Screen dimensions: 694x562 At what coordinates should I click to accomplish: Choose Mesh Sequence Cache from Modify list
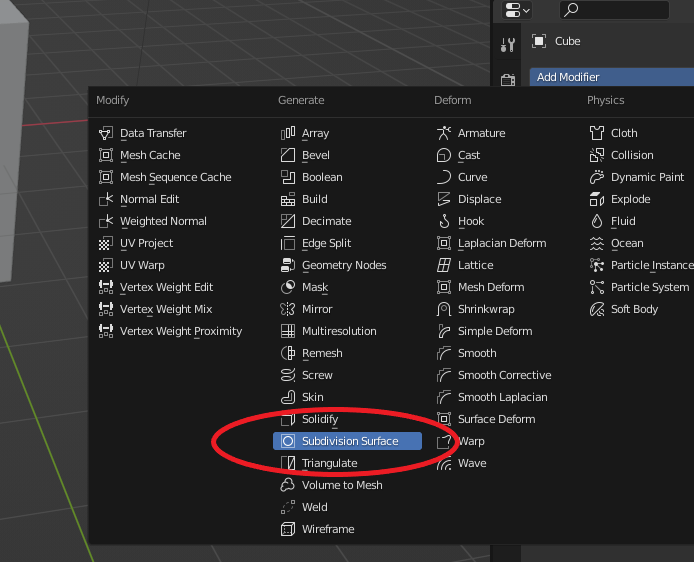click(x=176, y=177)
